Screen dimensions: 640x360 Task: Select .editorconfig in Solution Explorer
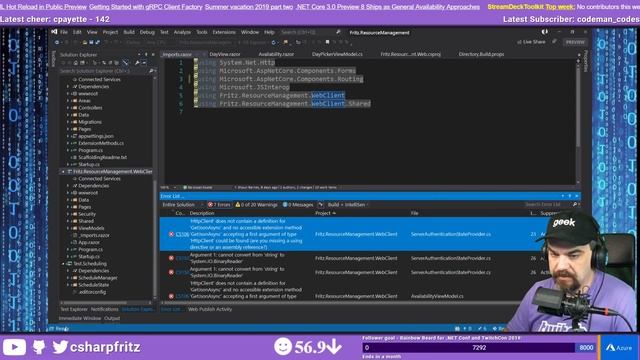[x=92, y=292]
